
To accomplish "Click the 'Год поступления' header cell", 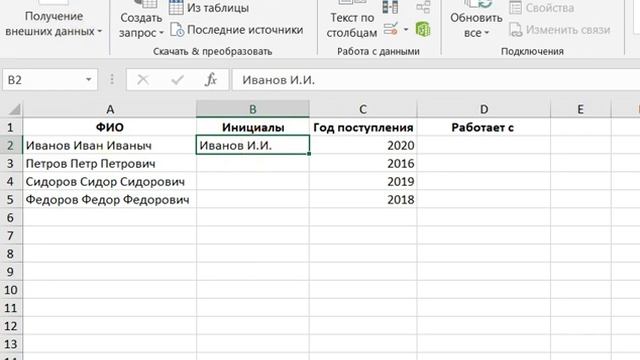I will point(363,127).
